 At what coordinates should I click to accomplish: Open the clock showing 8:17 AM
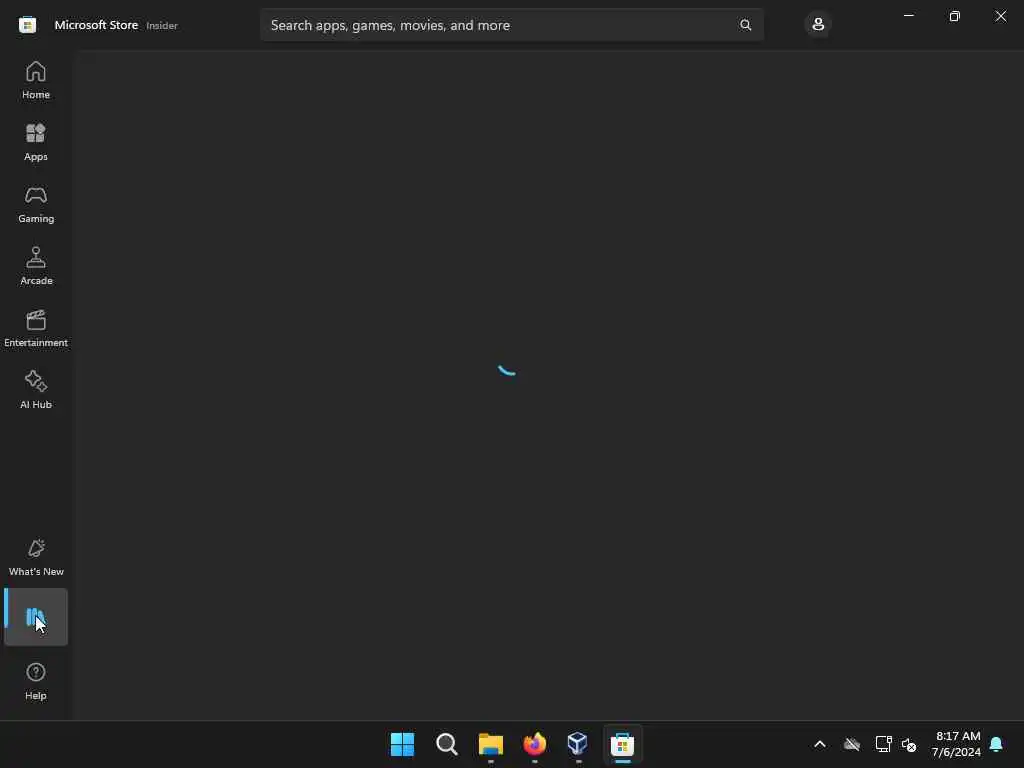[x=956, y=744]
